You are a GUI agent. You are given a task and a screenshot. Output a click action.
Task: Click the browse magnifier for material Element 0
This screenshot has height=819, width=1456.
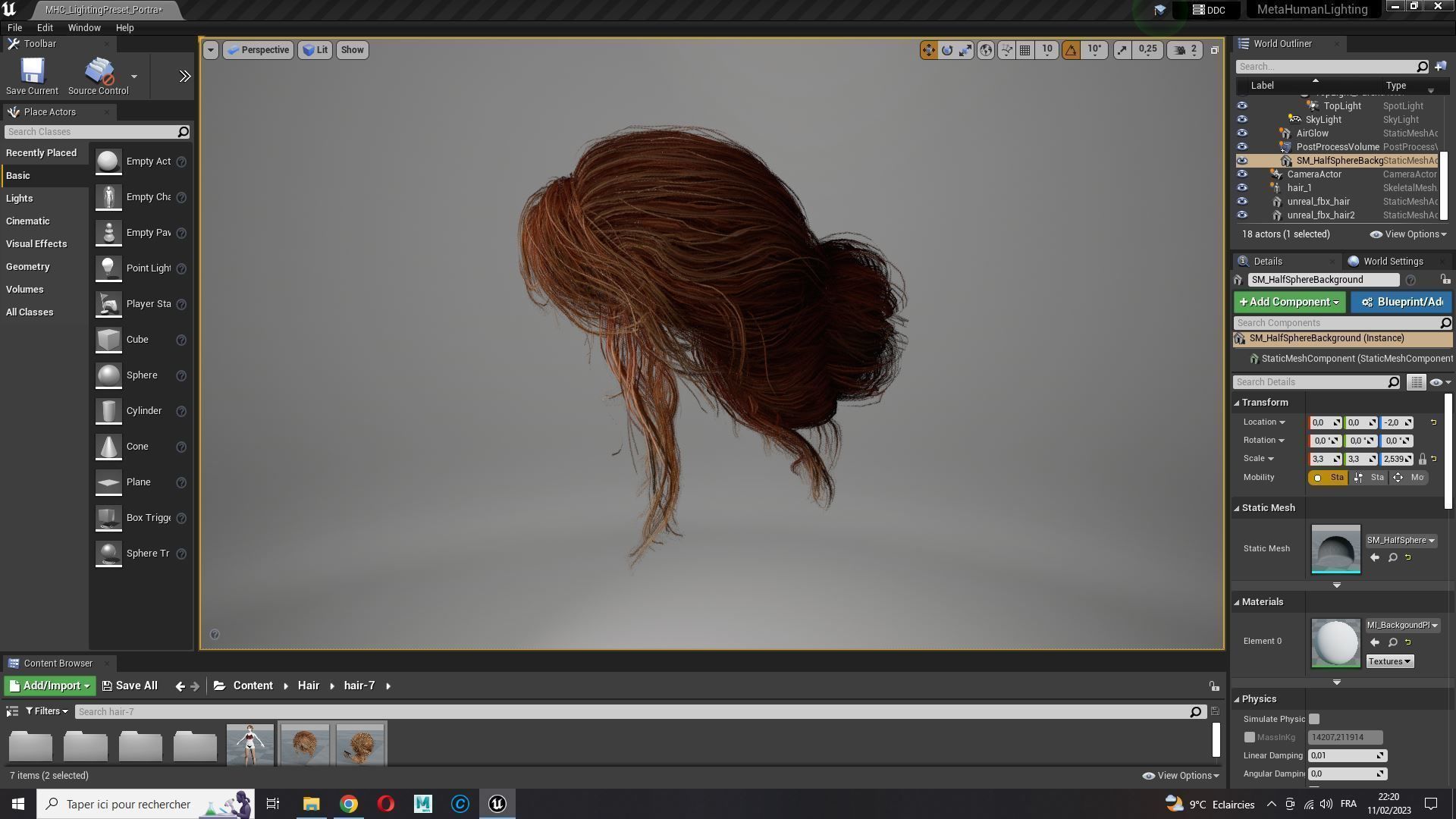1392,643
